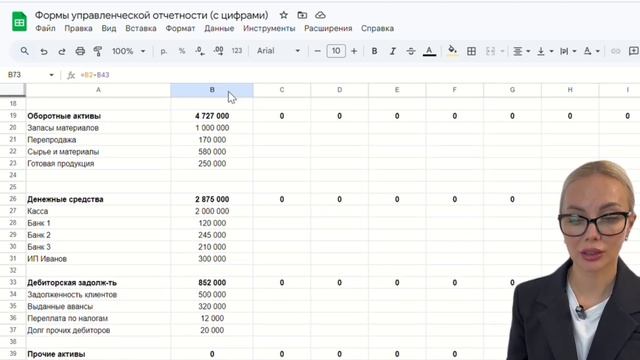Open the borders tool
640x360 pixels.
(471, 51)
